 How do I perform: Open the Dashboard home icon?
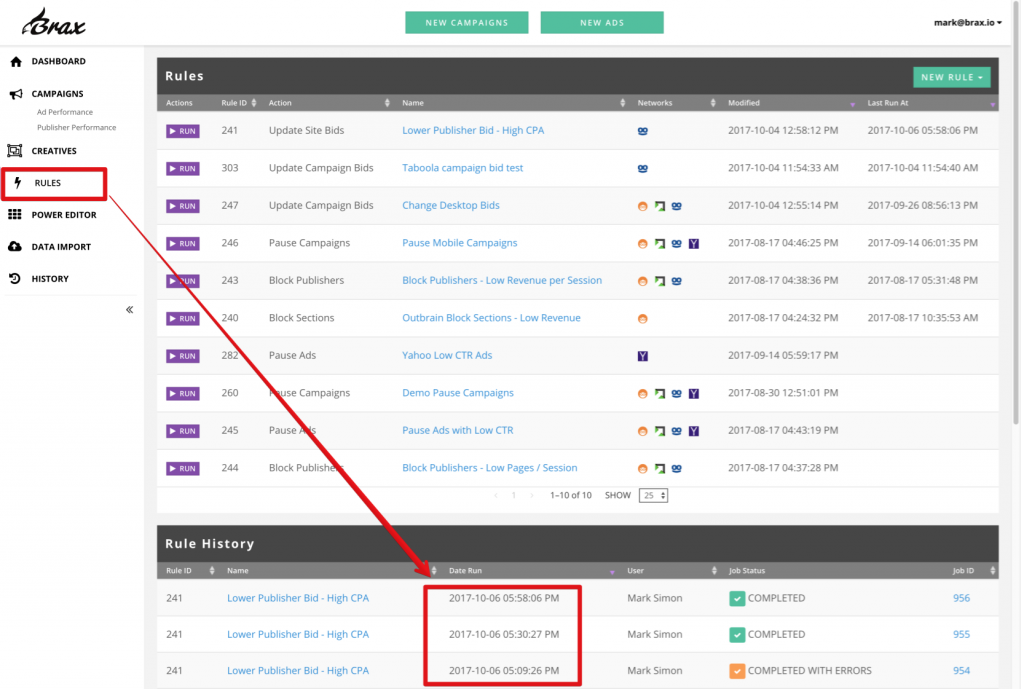16,61
